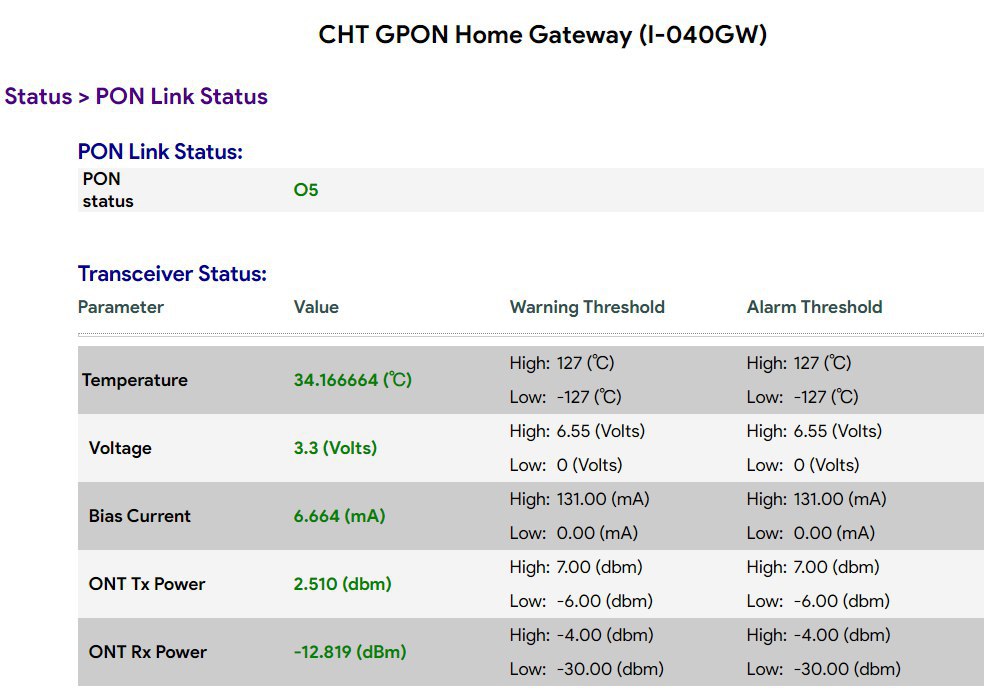Select the 3.3 (Volts) value

click(335, 448)
